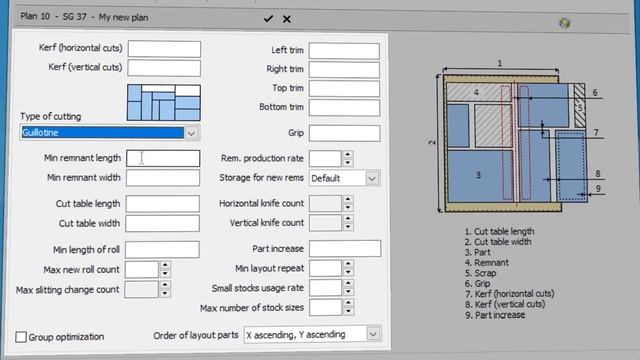Click legend entry '5. Scrap'

pyautogui.click(x=480, y=273)
